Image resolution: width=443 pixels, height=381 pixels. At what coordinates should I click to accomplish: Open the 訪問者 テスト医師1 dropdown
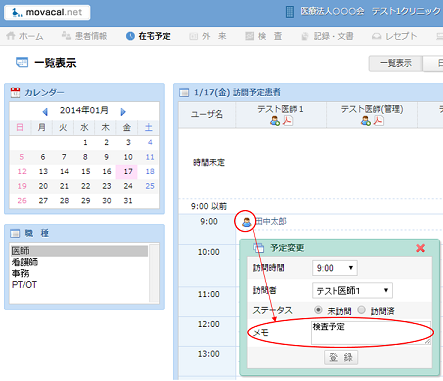352,290
